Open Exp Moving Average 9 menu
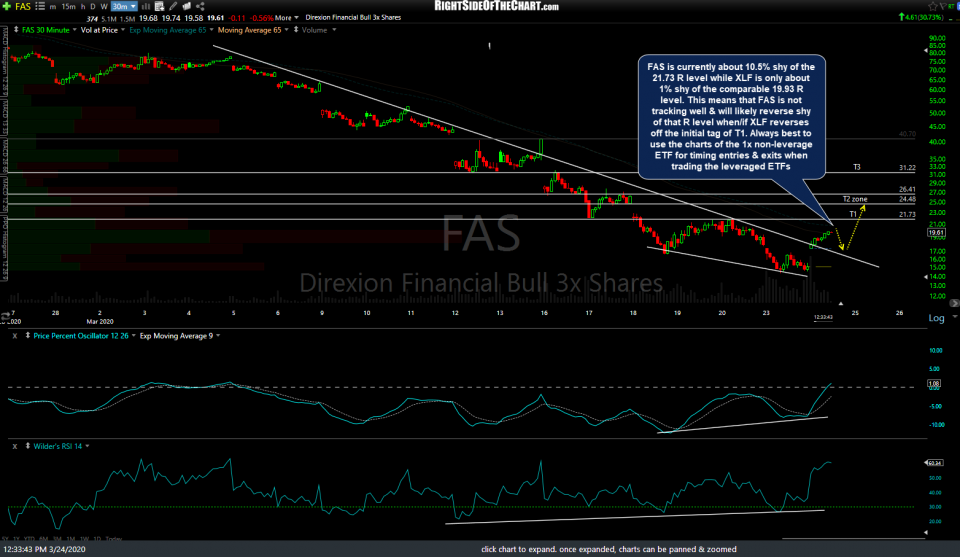 click(180, 336)
